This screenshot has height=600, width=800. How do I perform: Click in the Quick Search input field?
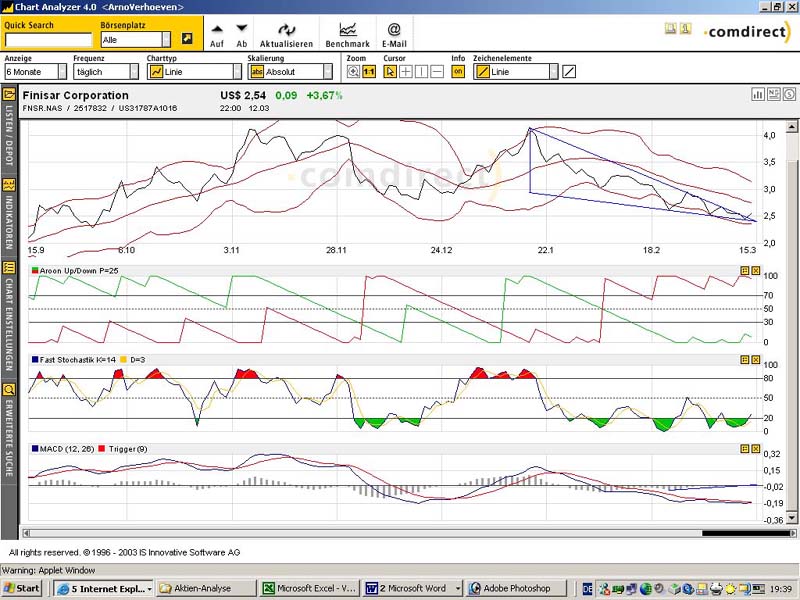(x=47, y=40)
